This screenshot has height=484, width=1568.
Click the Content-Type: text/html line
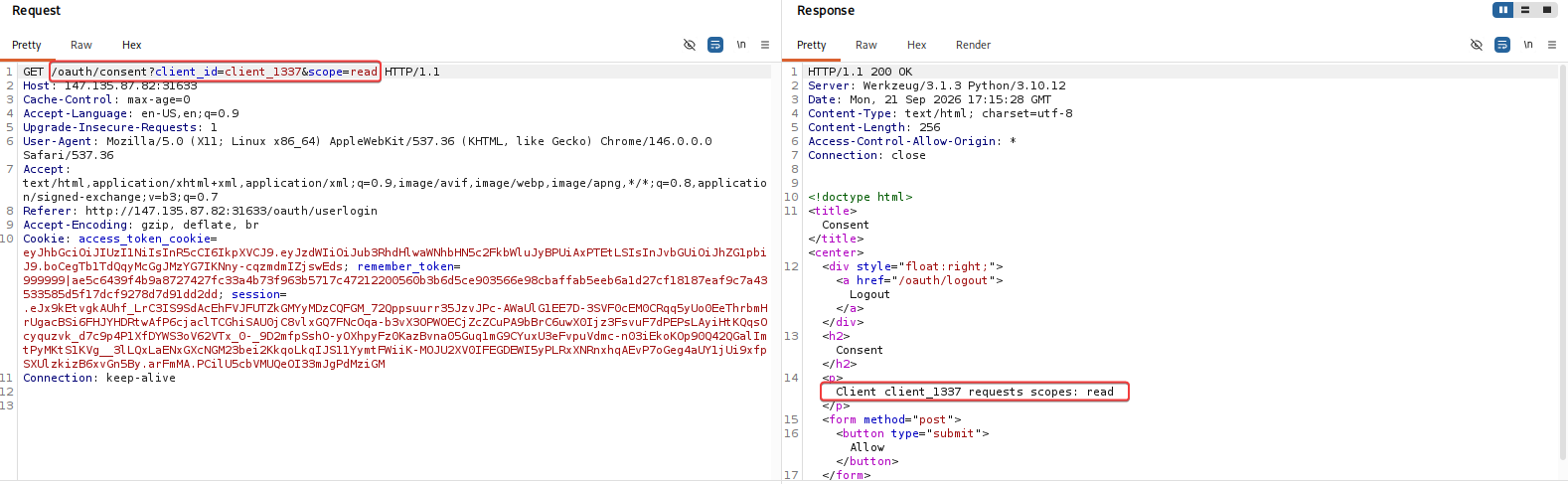tap(941, 113)
